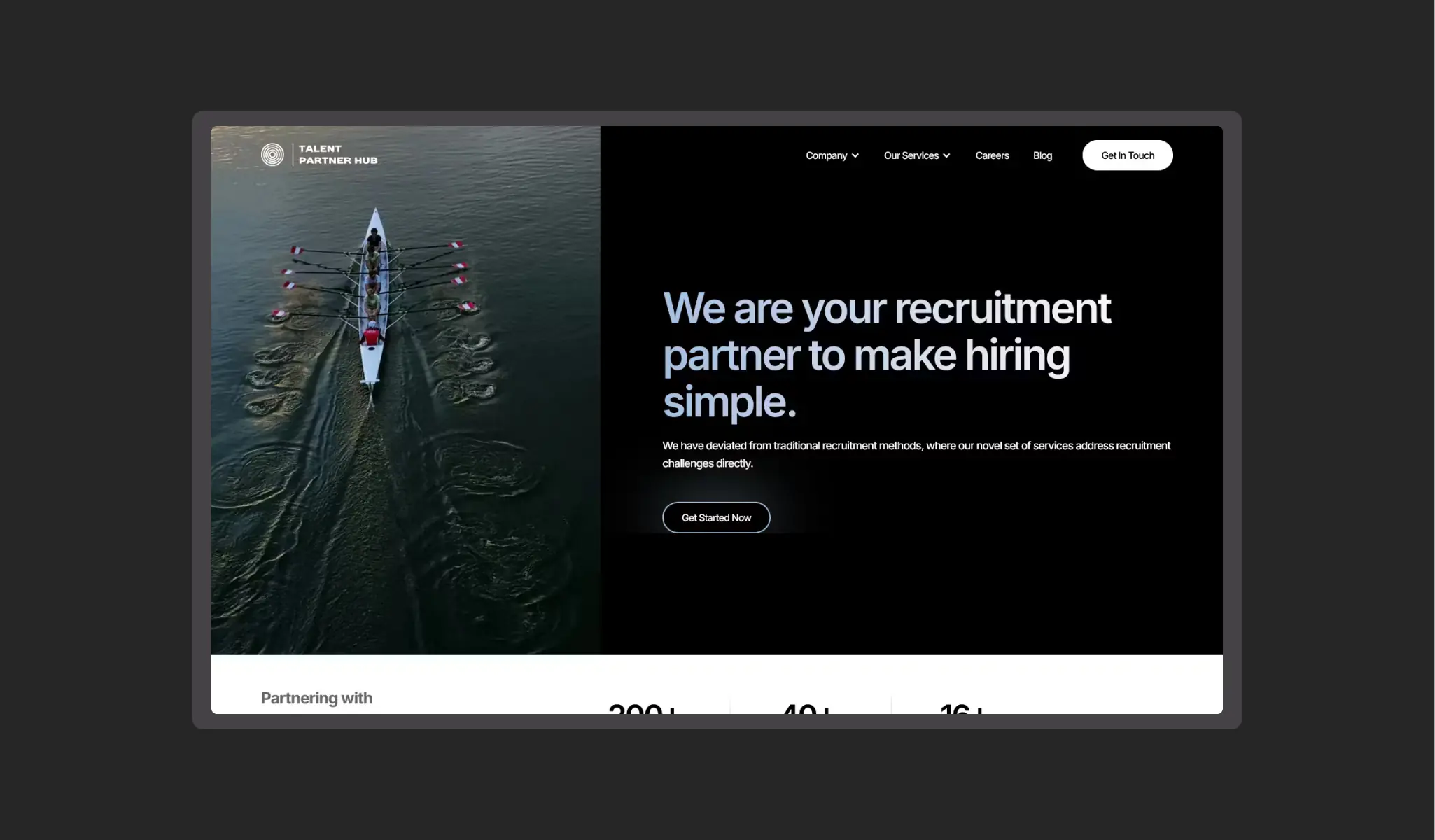Go to the Careers page link

pos(992,155)
